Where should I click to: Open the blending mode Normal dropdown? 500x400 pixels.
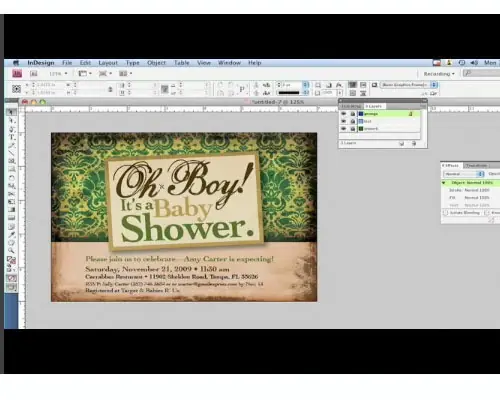pyautogui.click(x=464, y=174)
